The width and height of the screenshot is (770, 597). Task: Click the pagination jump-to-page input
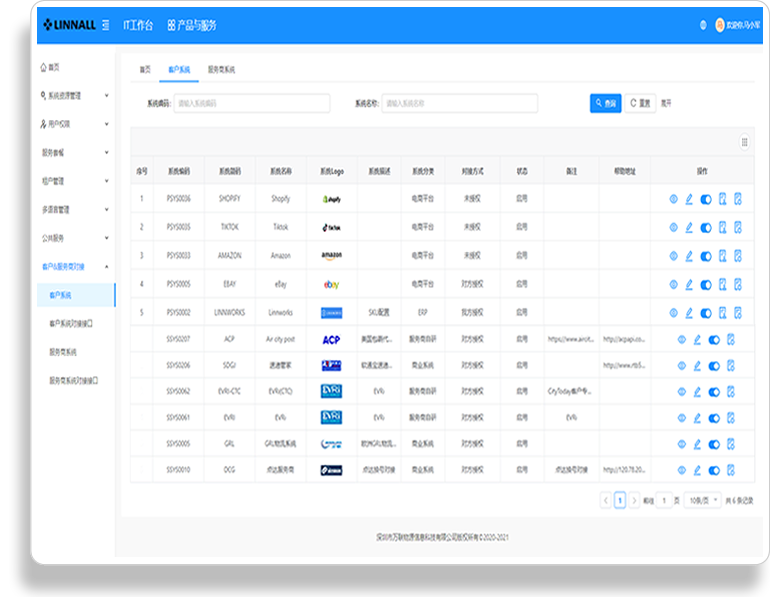(664, 500)
